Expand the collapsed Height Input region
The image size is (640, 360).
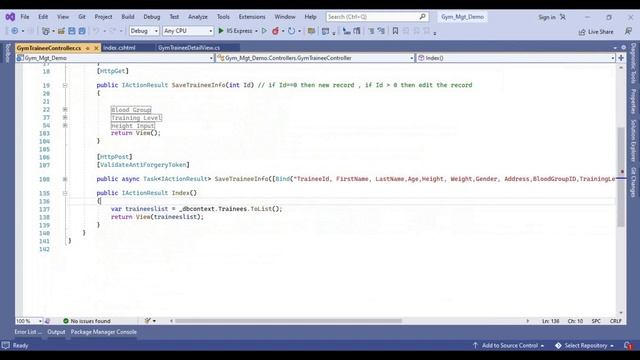[x=65, y=125]
